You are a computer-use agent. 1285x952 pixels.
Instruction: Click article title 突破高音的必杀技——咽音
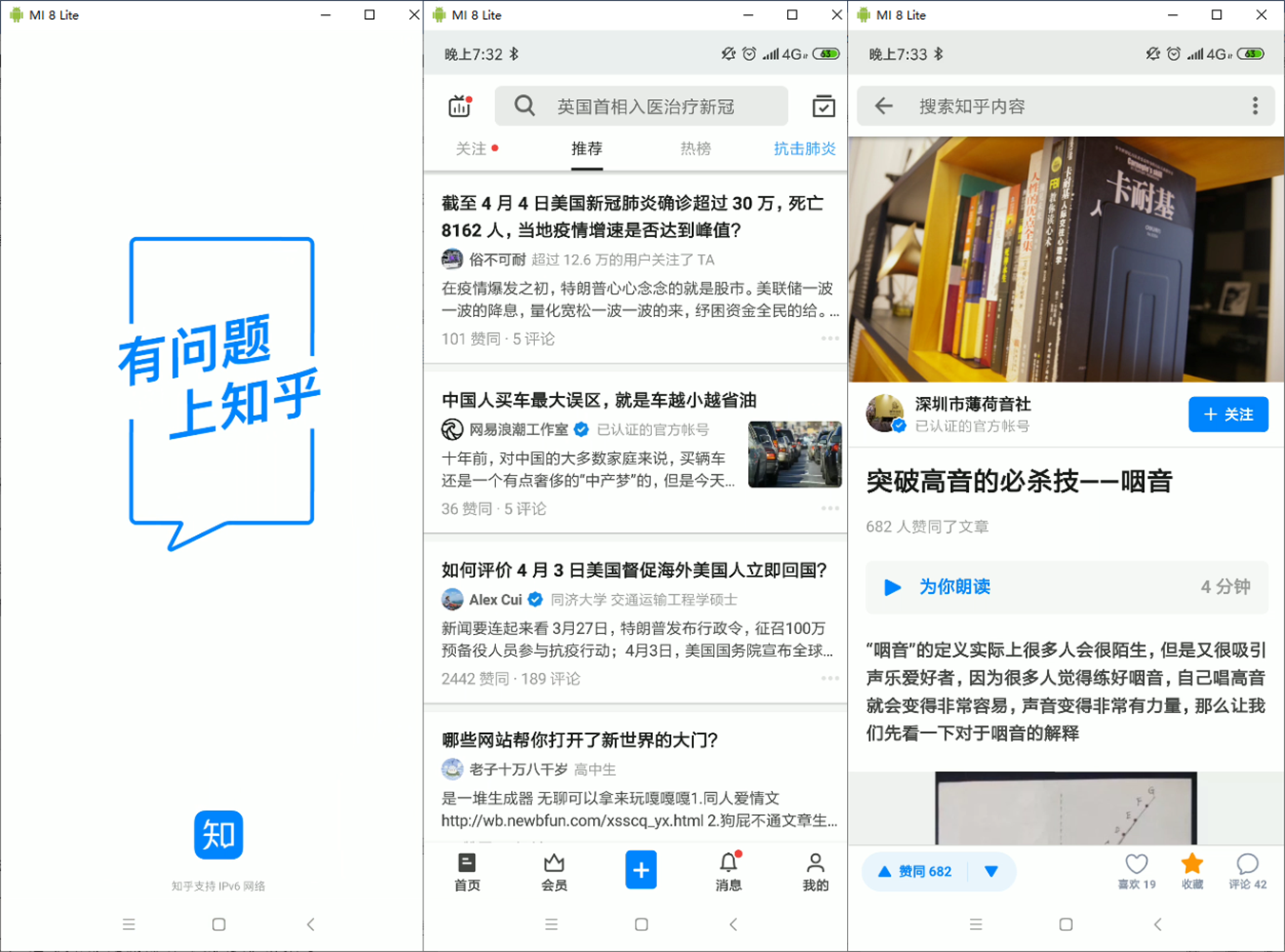coord(1018,481)
